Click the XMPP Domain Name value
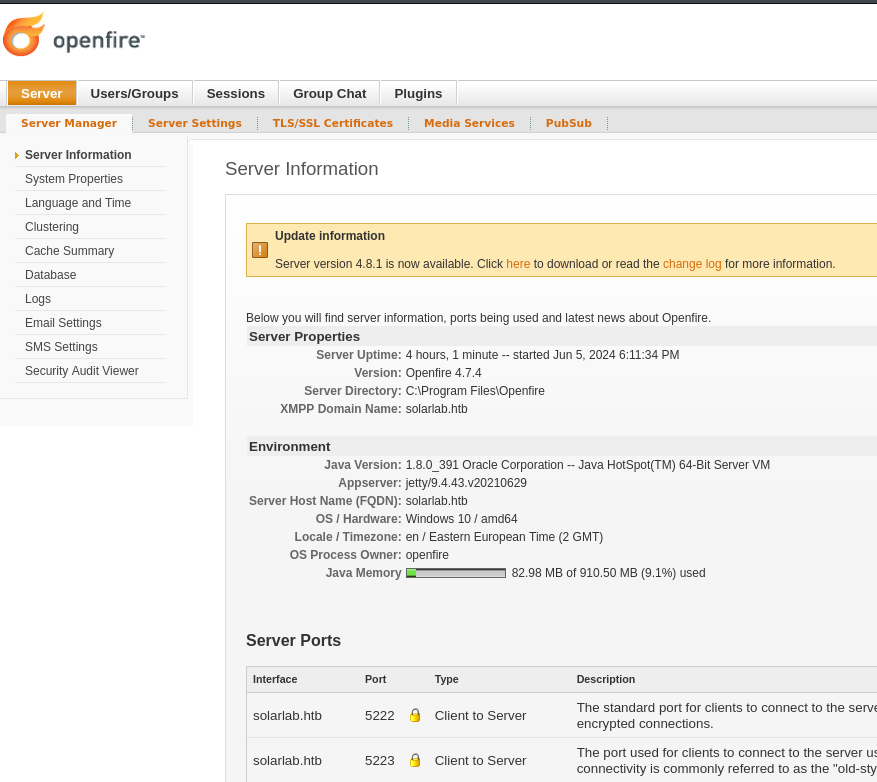This screenshot has height=782, width=877. pyautogui.click(x=436, y=409)
